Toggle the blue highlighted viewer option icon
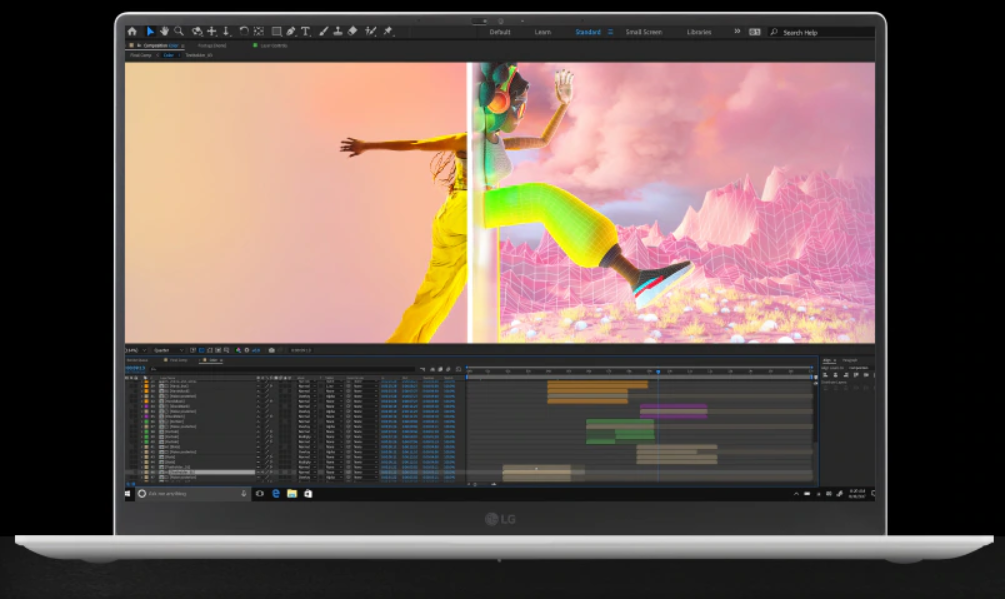The height and width of the screenshot is (599, 1005). [201, 350]
